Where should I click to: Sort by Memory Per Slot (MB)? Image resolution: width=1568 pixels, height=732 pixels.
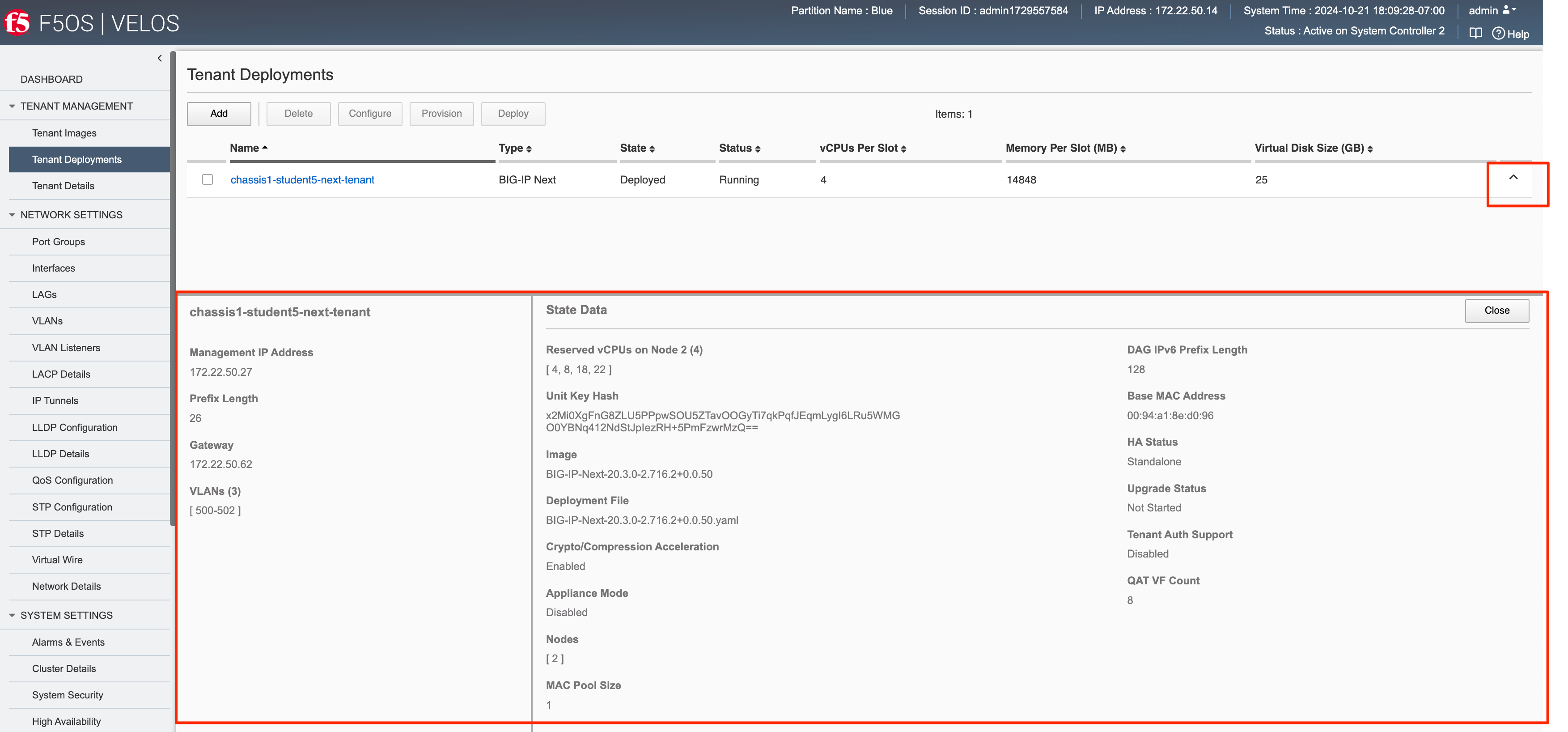coord(1065,148)
